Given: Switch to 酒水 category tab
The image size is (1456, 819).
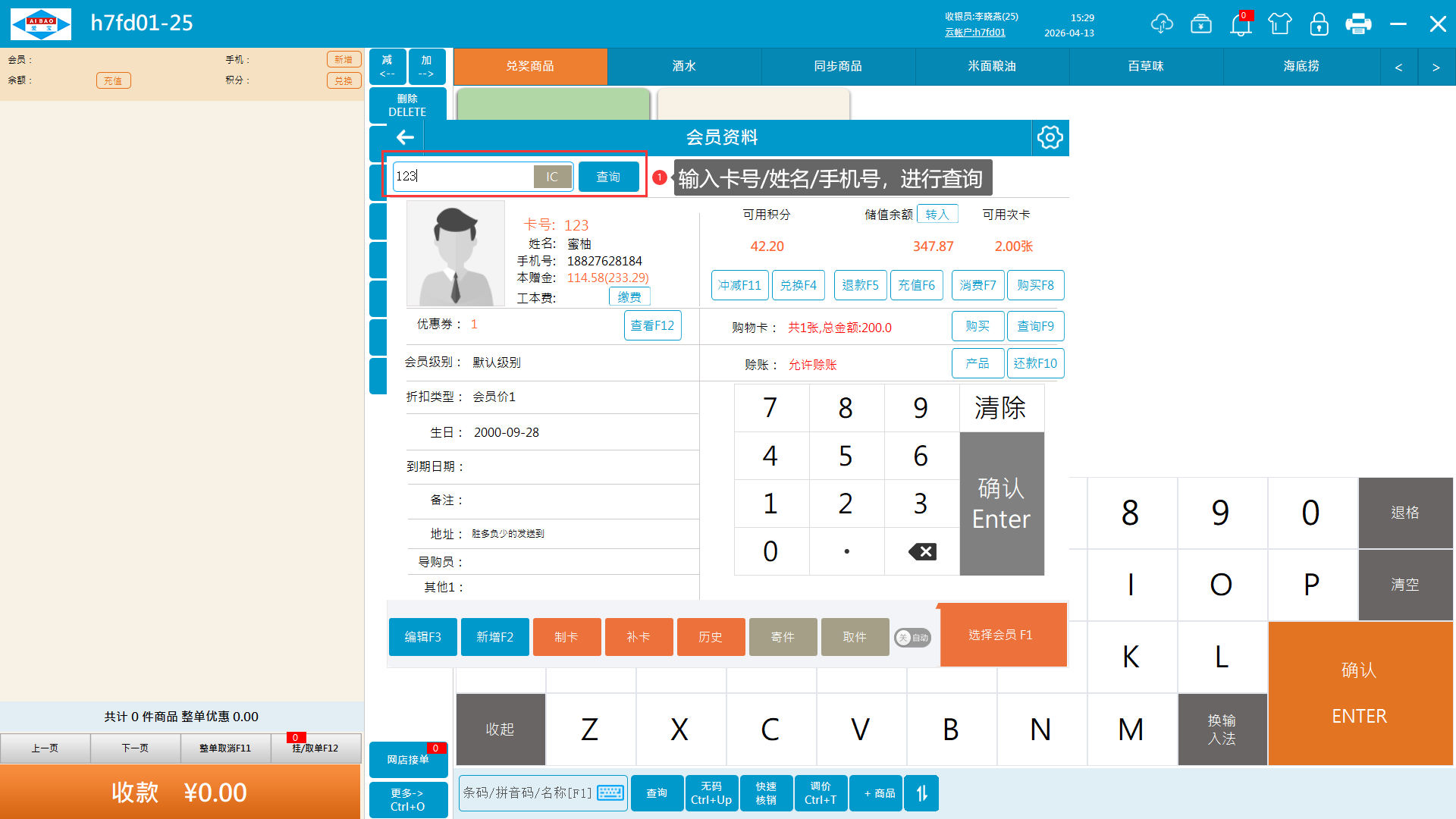Looking at the screenshot, I should point(684,67).
